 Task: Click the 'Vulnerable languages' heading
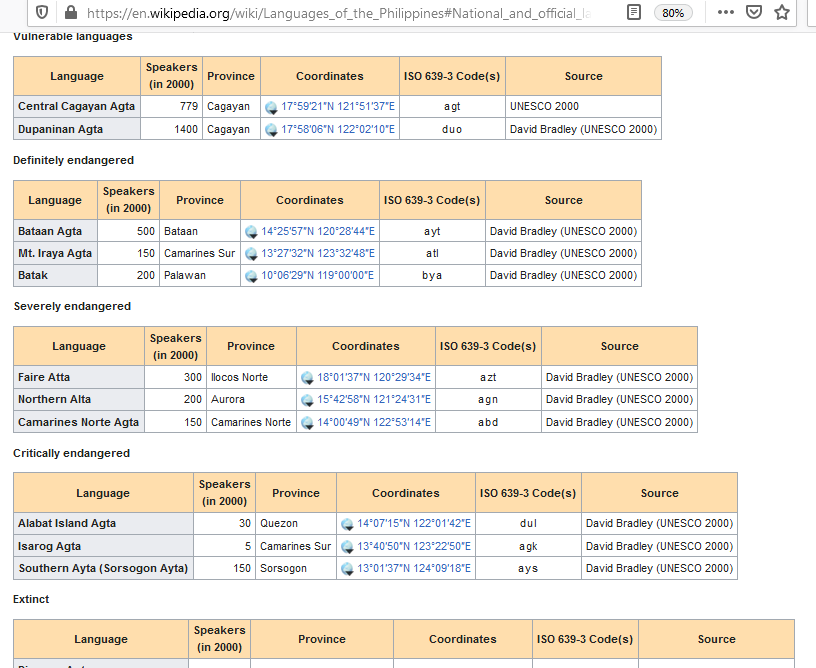(73, 36)
